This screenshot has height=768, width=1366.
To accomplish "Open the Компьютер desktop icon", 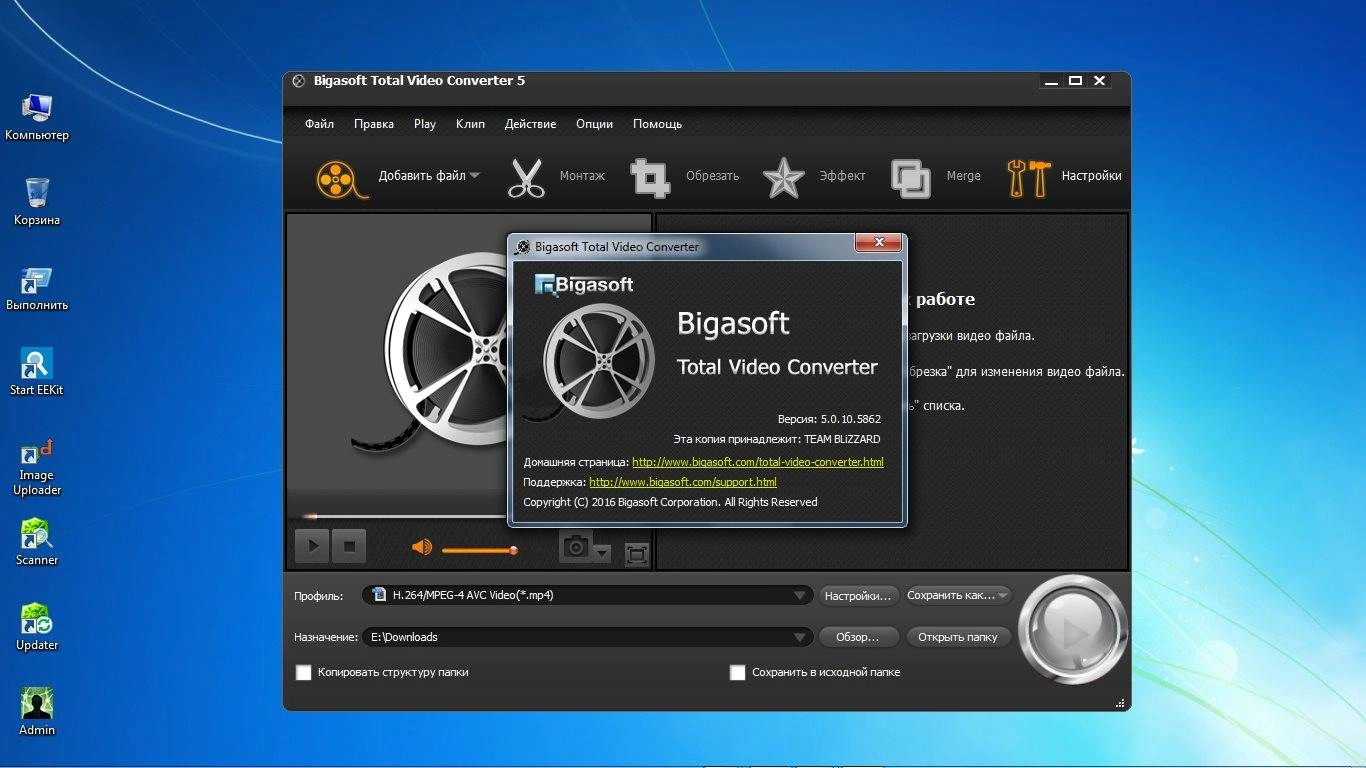I will click(x=37, y=117).
